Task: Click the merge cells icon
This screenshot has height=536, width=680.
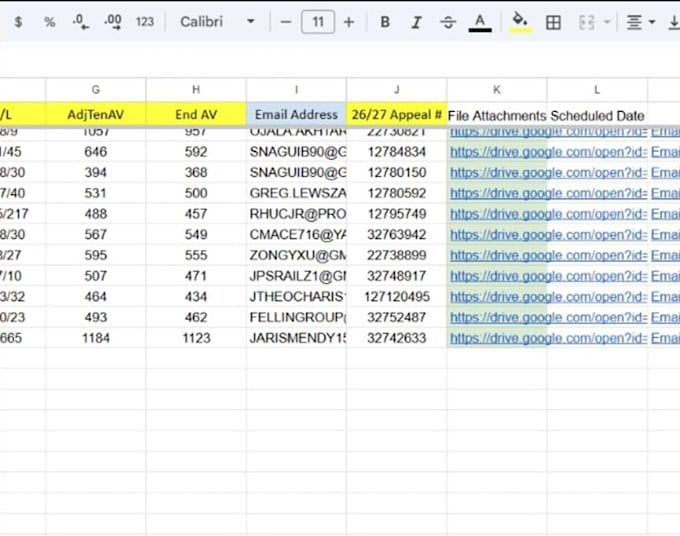Action: (587, 22)
